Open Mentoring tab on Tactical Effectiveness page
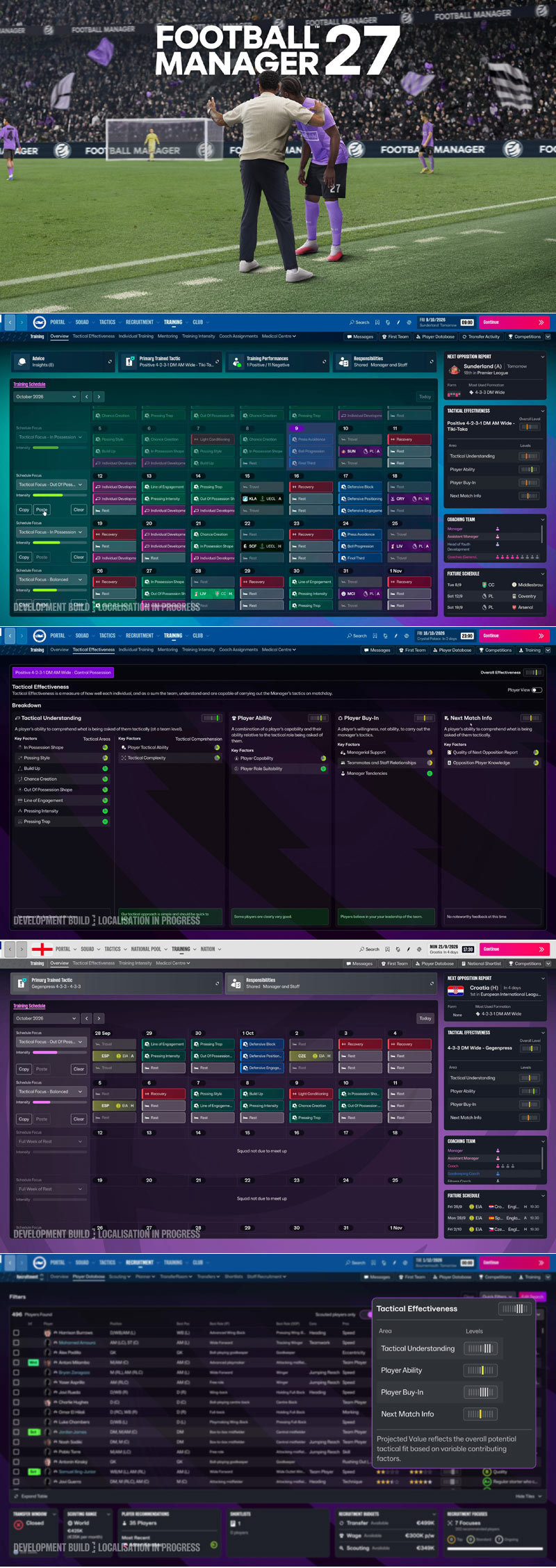Viewport: 556px width, 1568px height. click(x=167, y=649)
